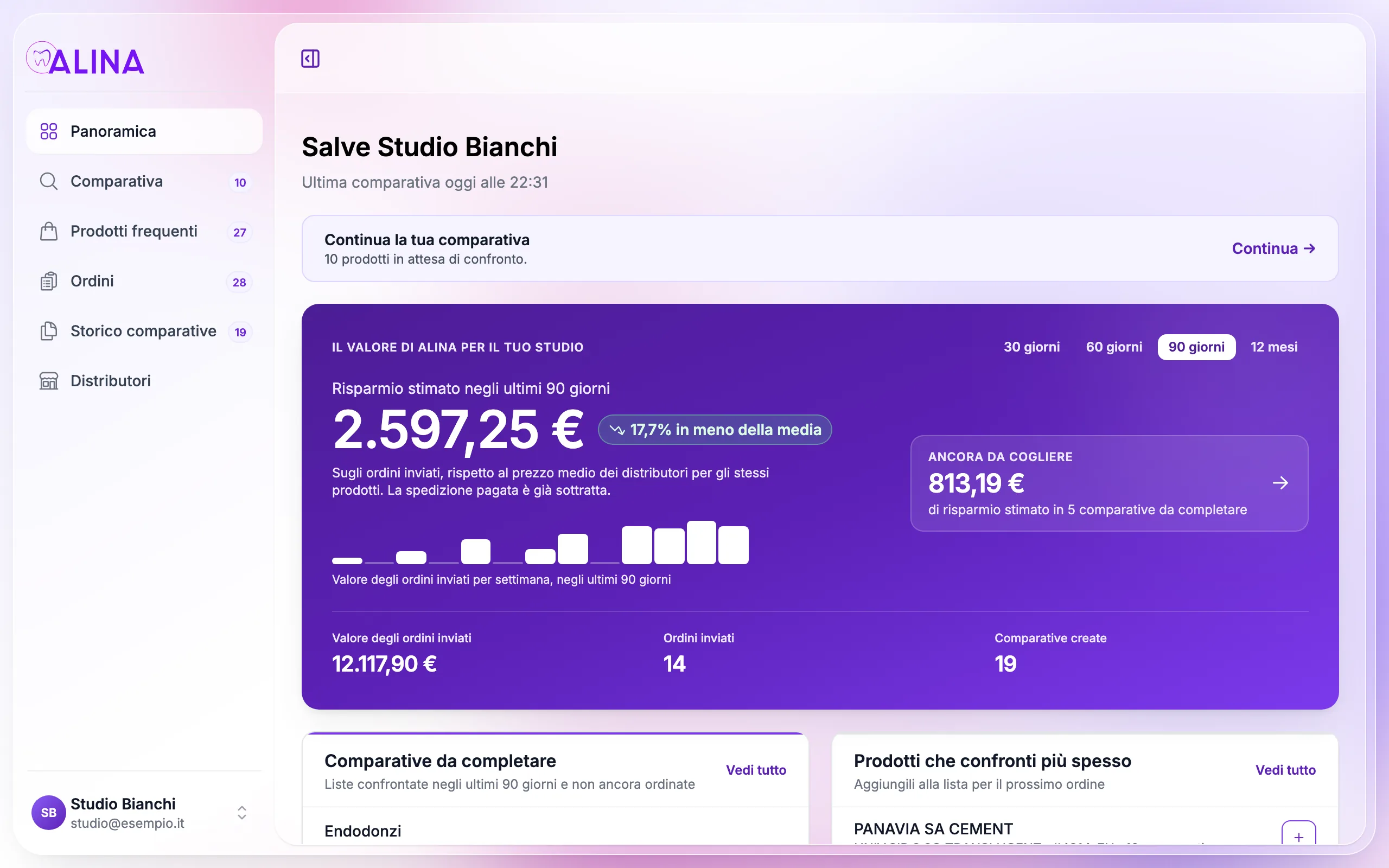Expand the Studio Bianchi account switcher
The image size is (1389, 868).
point(241,812)
